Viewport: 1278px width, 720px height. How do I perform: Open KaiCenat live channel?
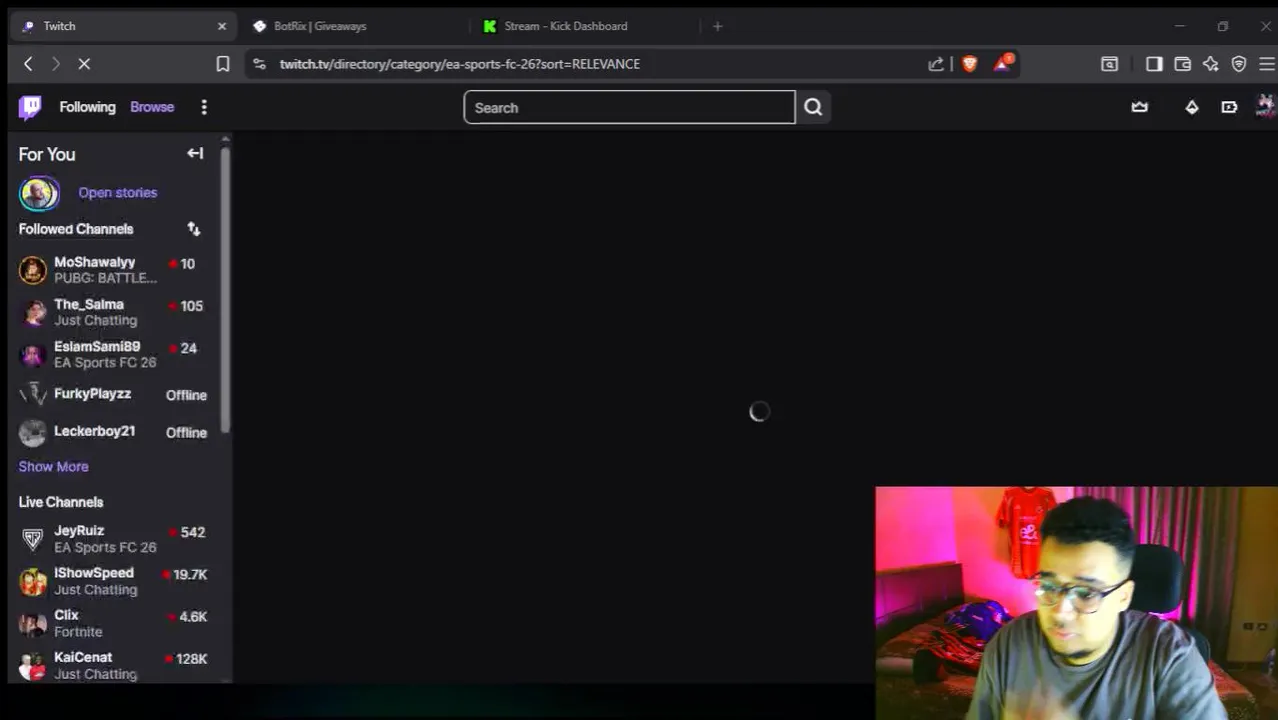point(113,665)
